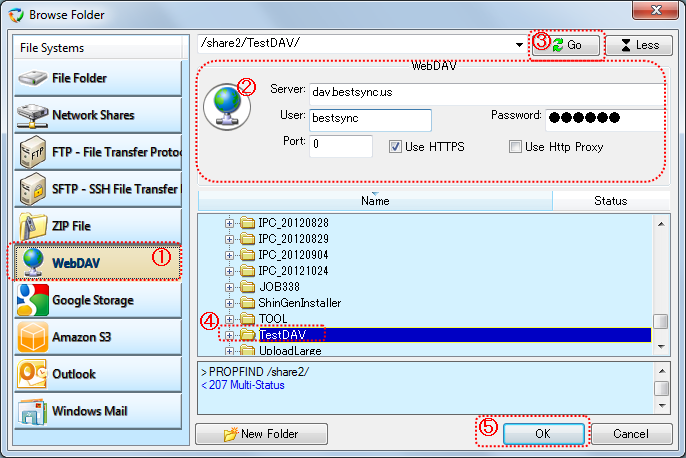This screenshot has height=458, width=686.
Task: Expand the IPC_20120828 tree node
Action: 229,223
